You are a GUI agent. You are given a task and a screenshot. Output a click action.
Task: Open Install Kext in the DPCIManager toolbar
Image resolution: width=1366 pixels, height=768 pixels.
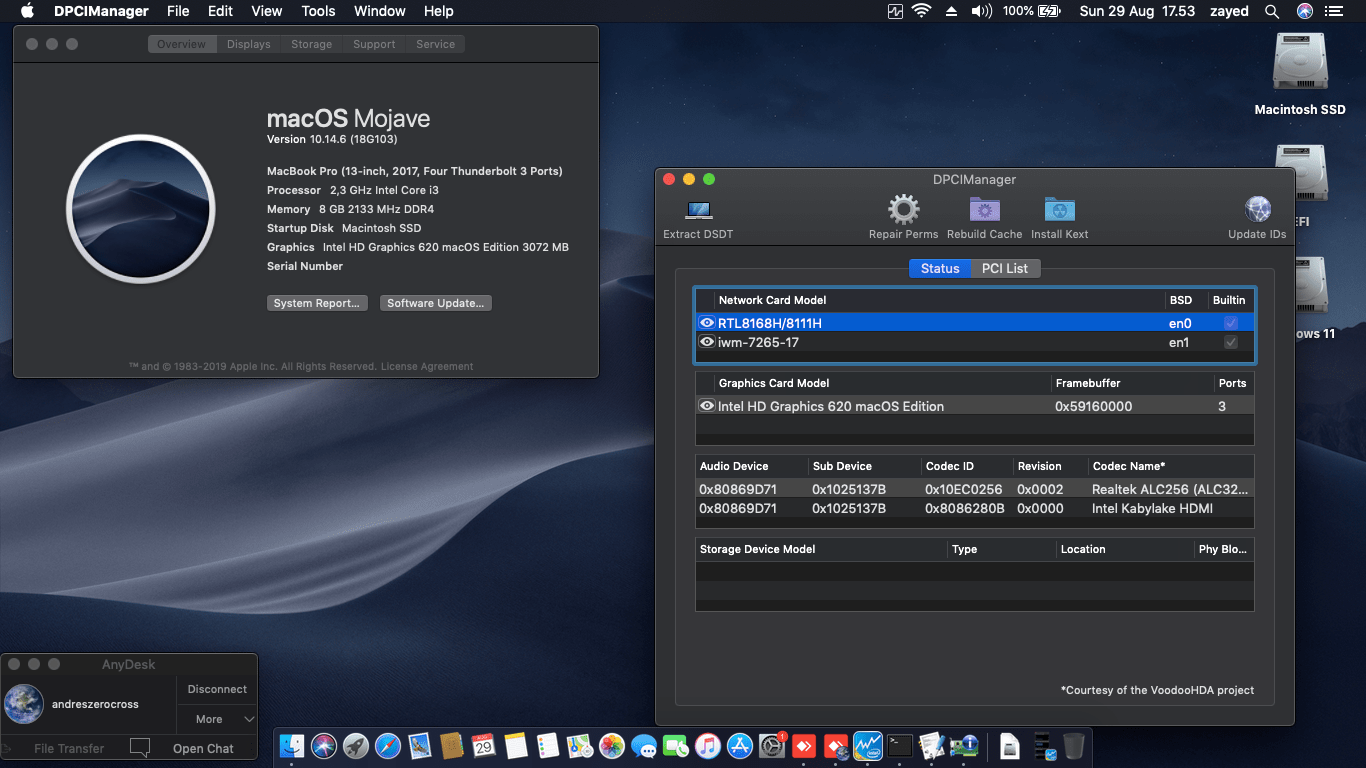pyautogui.click(x=1060, y=210)
